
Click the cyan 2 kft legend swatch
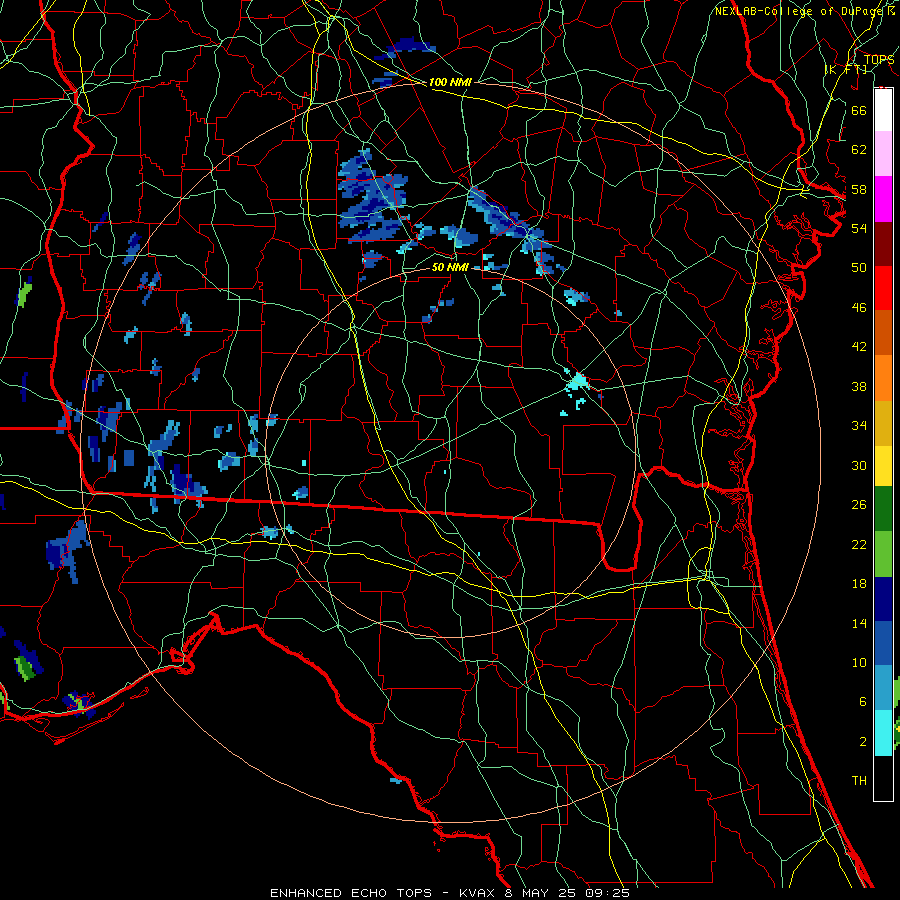click(x=883, y=733)
